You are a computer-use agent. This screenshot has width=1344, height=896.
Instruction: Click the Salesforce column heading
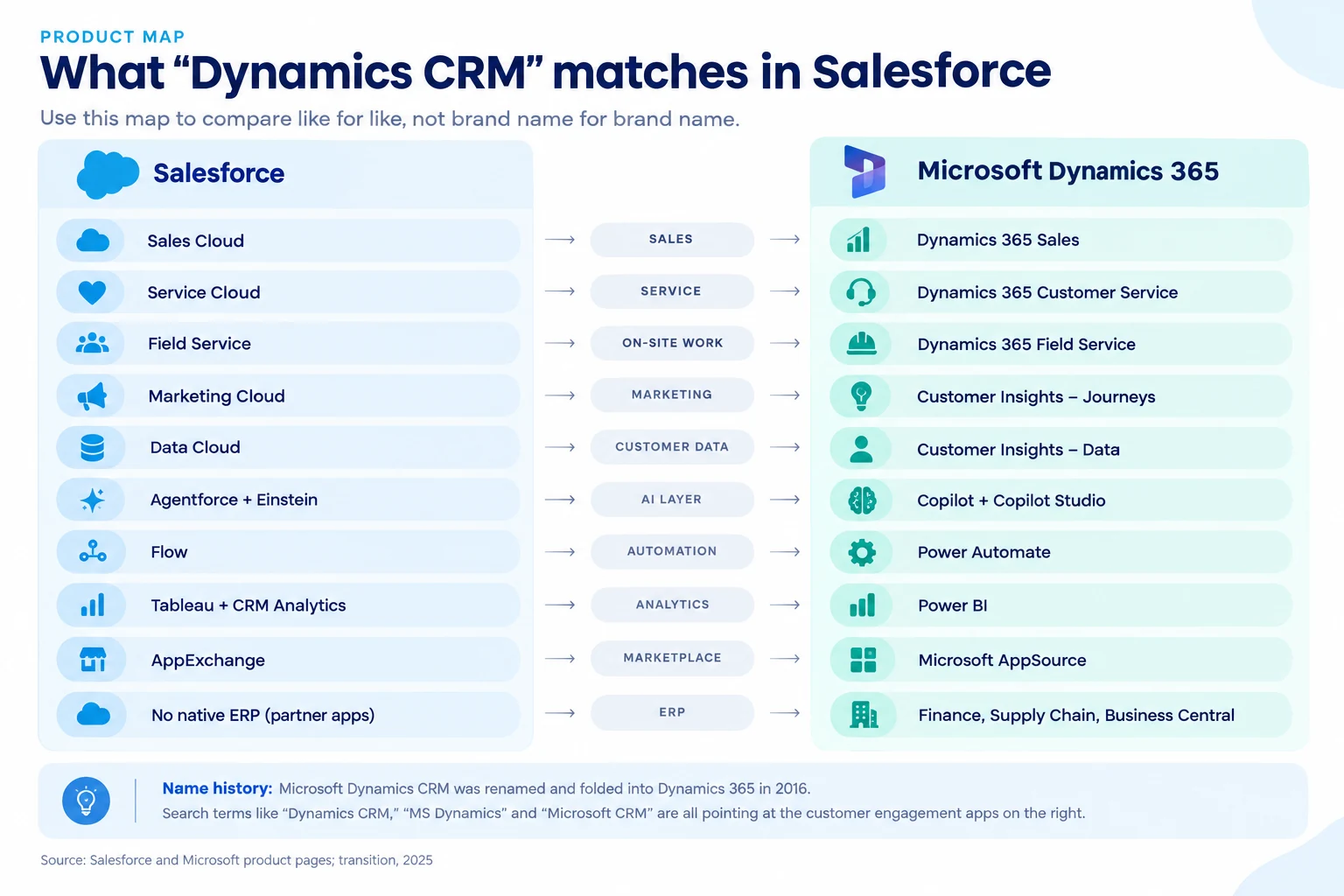[219, 173]
